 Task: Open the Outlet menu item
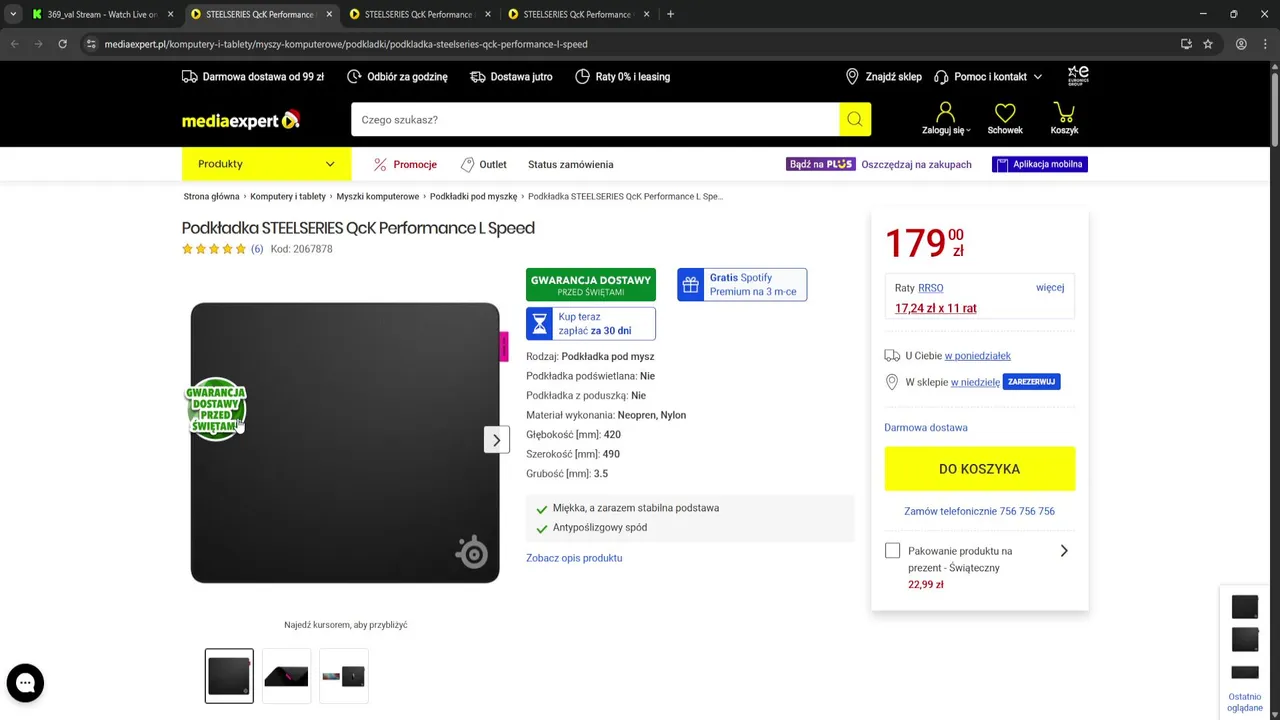point(484,164)
